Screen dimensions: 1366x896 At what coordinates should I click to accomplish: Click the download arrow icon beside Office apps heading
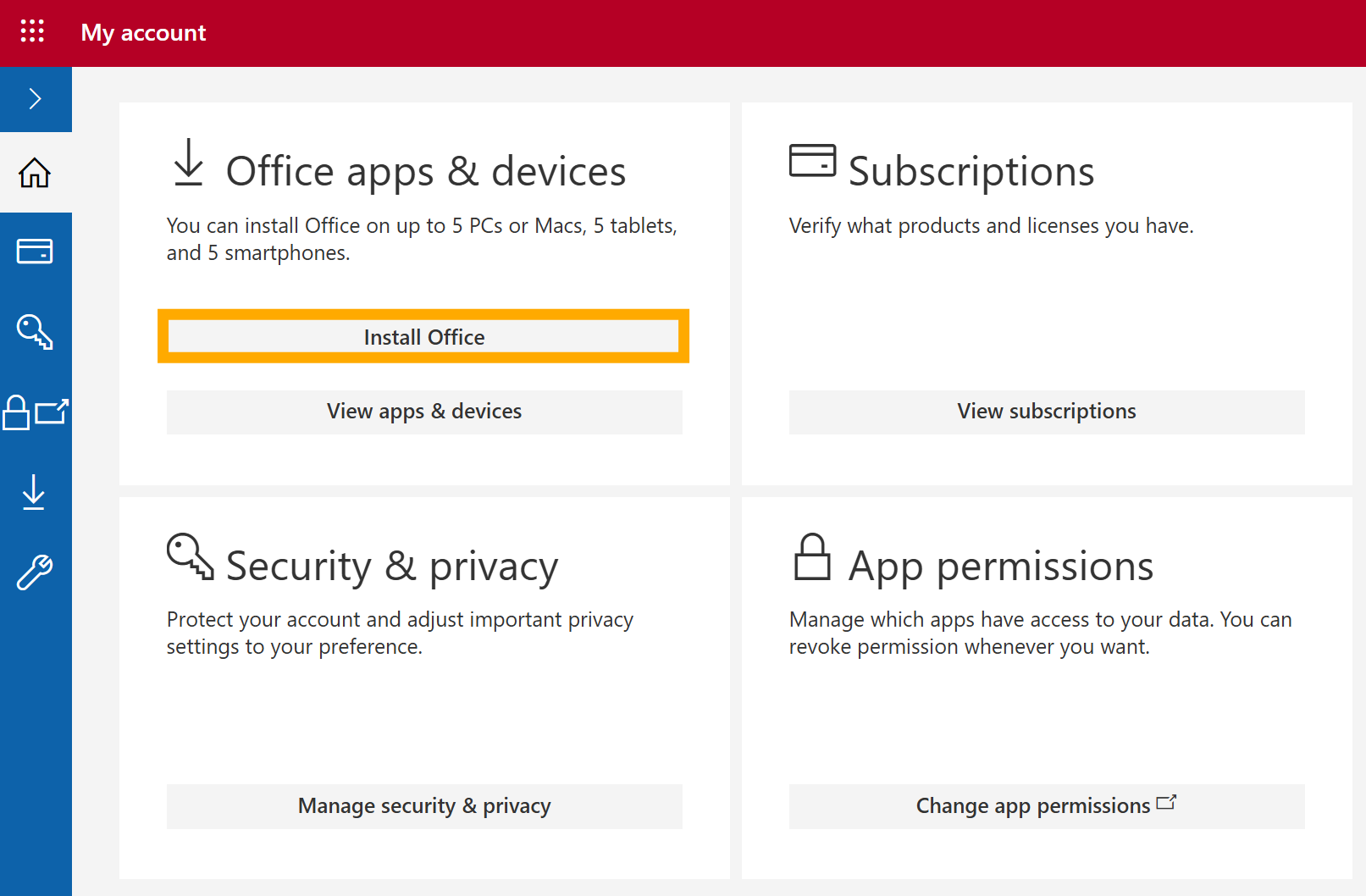tap(189, 162)
